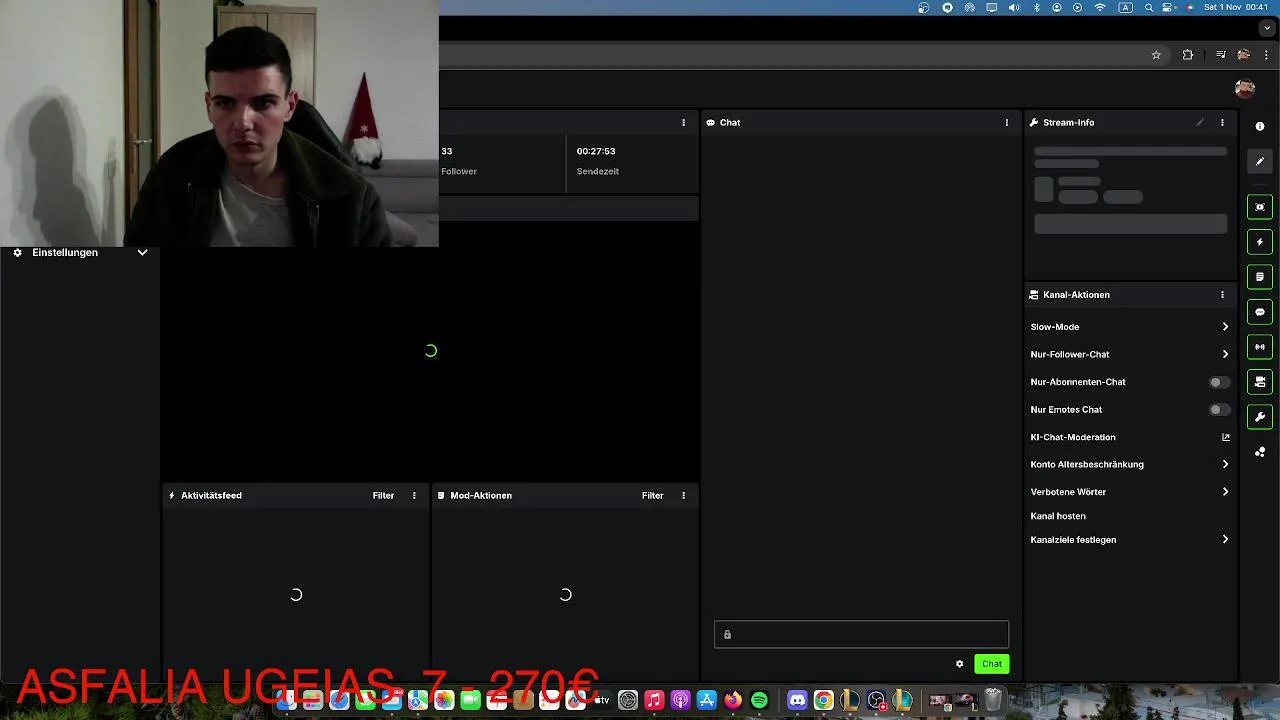
Task: Toggle Nur-Abonnenten-Chat switch
Action: [1219, 382]
